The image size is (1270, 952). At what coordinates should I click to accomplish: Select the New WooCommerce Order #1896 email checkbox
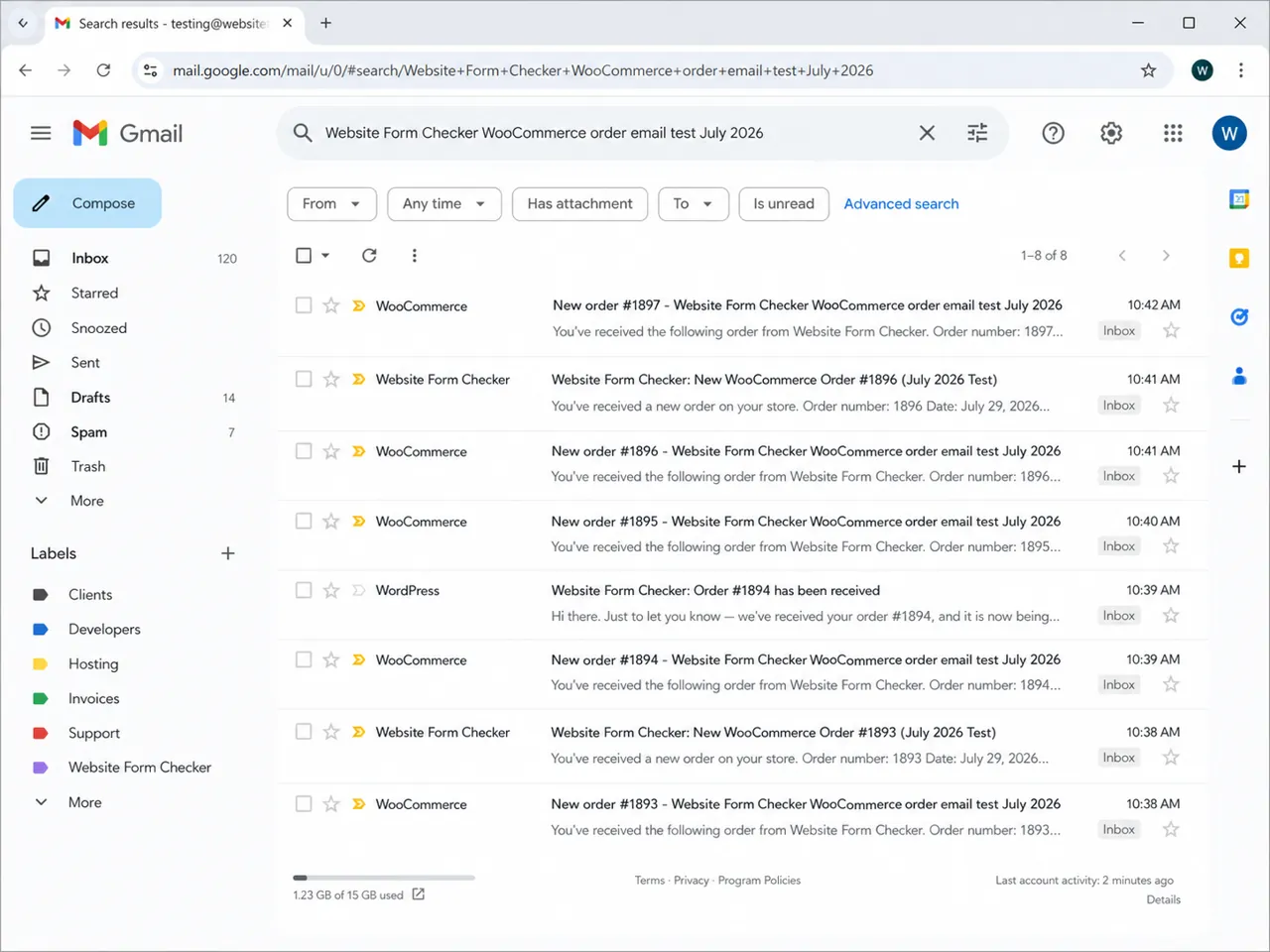click(304, 379)
